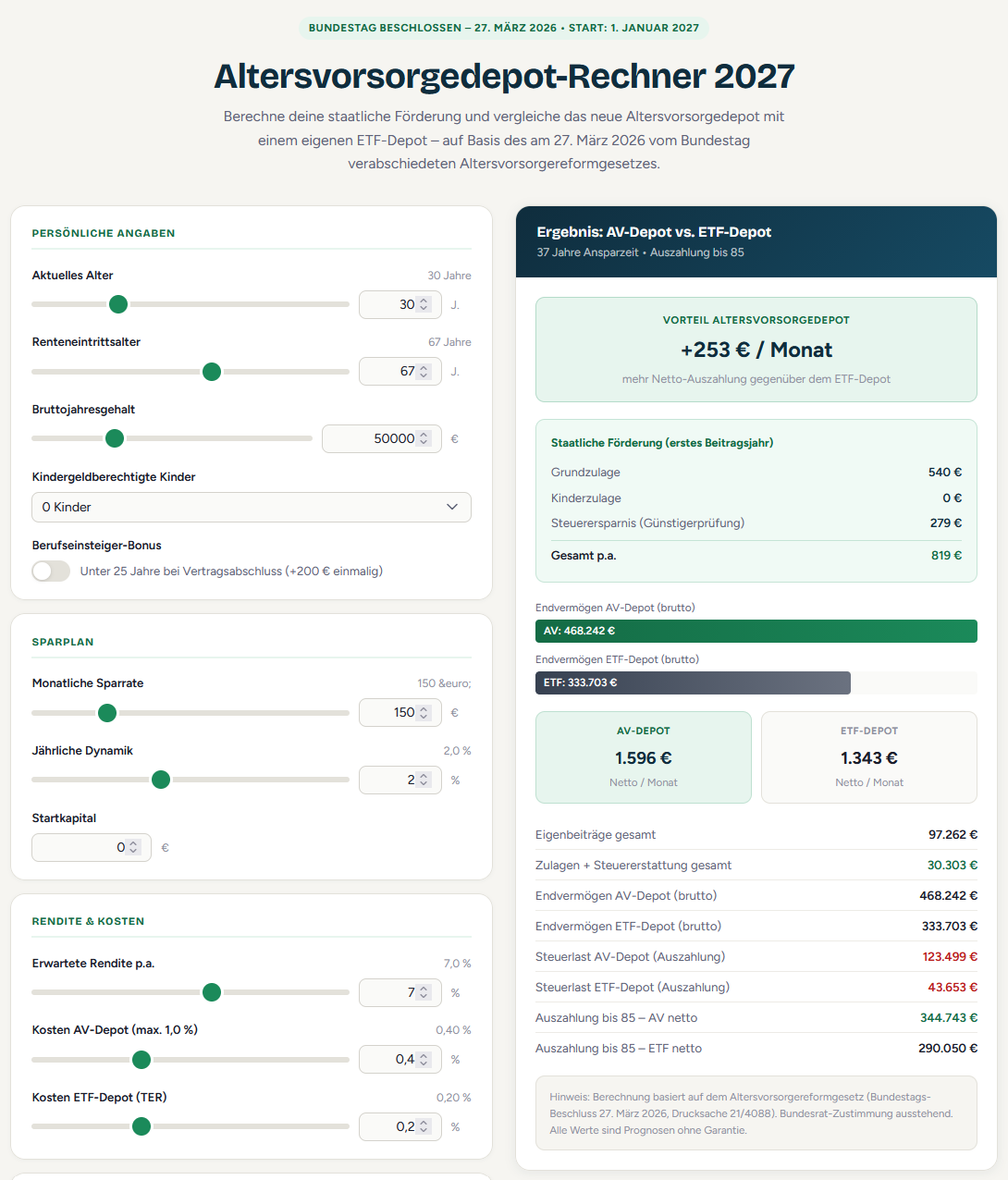Viewport: 1008px width, 1180px height.
Task: Click the Kosten AV-Depot field showing 0,4
Action: click(x=400, y=1059)
